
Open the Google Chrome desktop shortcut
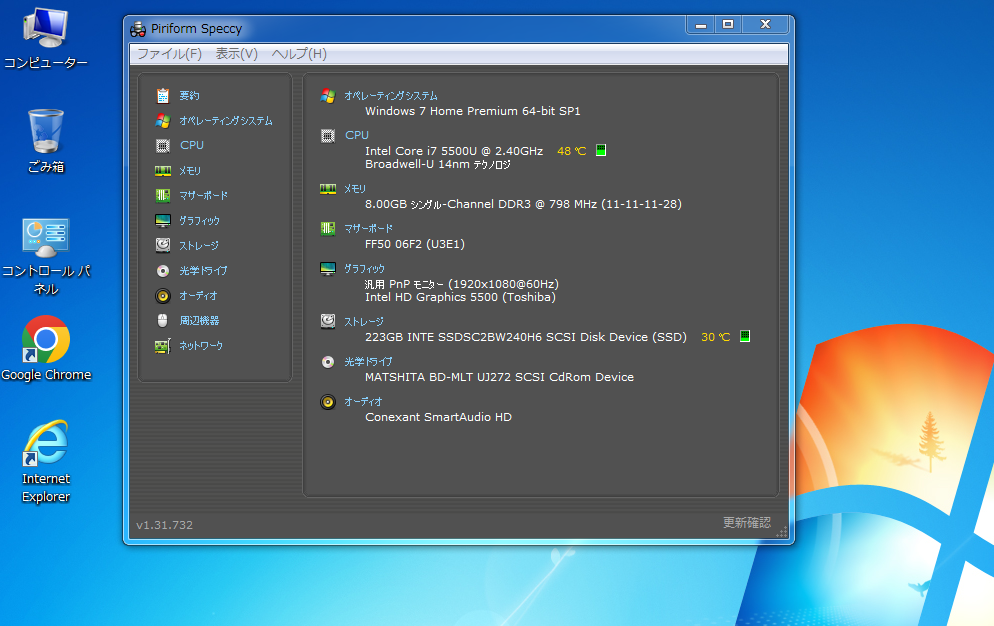click(46, 348)
